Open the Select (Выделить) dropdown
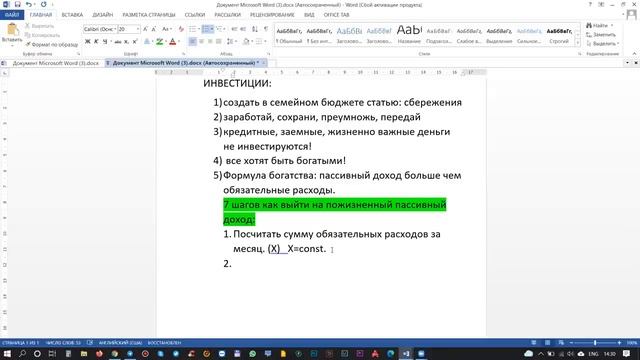This screenshot has width=640, height=360. (603, 44)
